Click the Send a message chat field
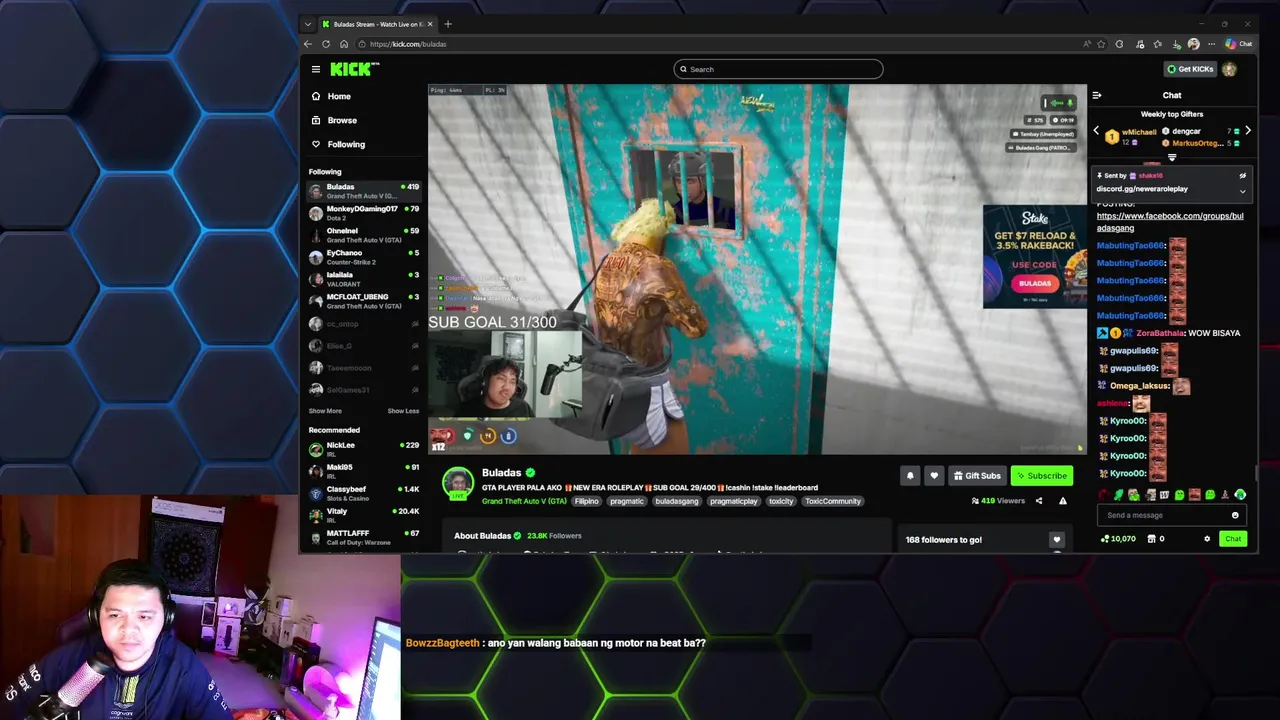The width and height of the screenshot is (1280, 720). tap(1164, 515)
